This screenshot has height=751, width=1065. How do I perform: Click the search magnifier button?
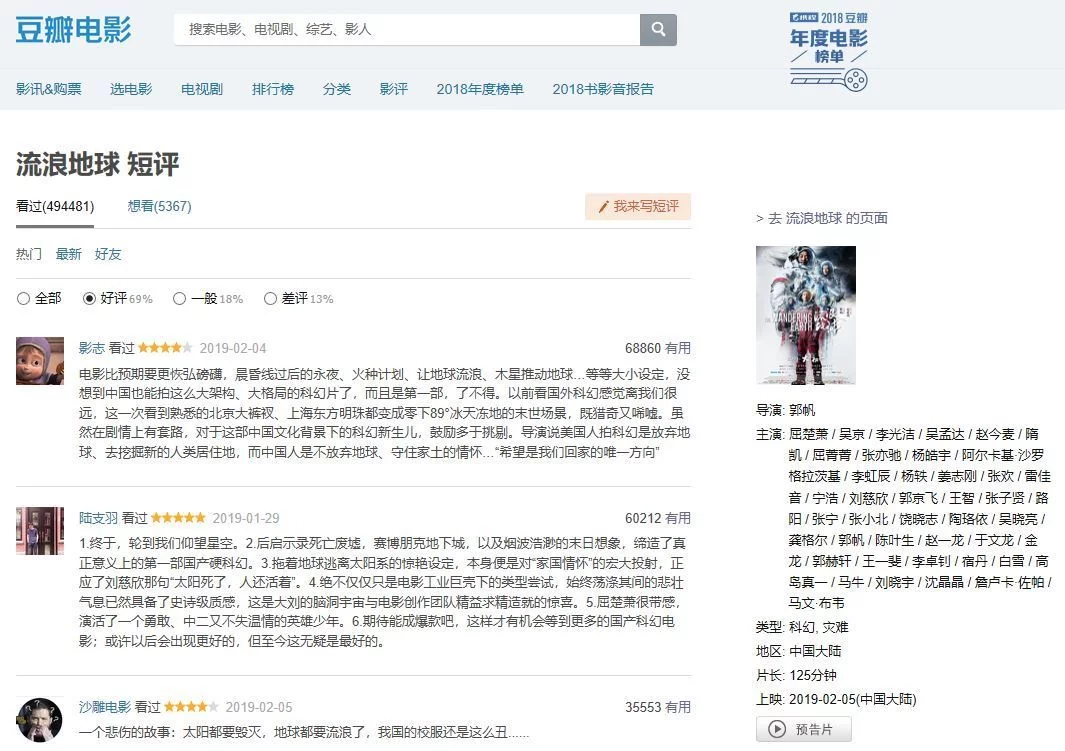[x=657, y=30]
